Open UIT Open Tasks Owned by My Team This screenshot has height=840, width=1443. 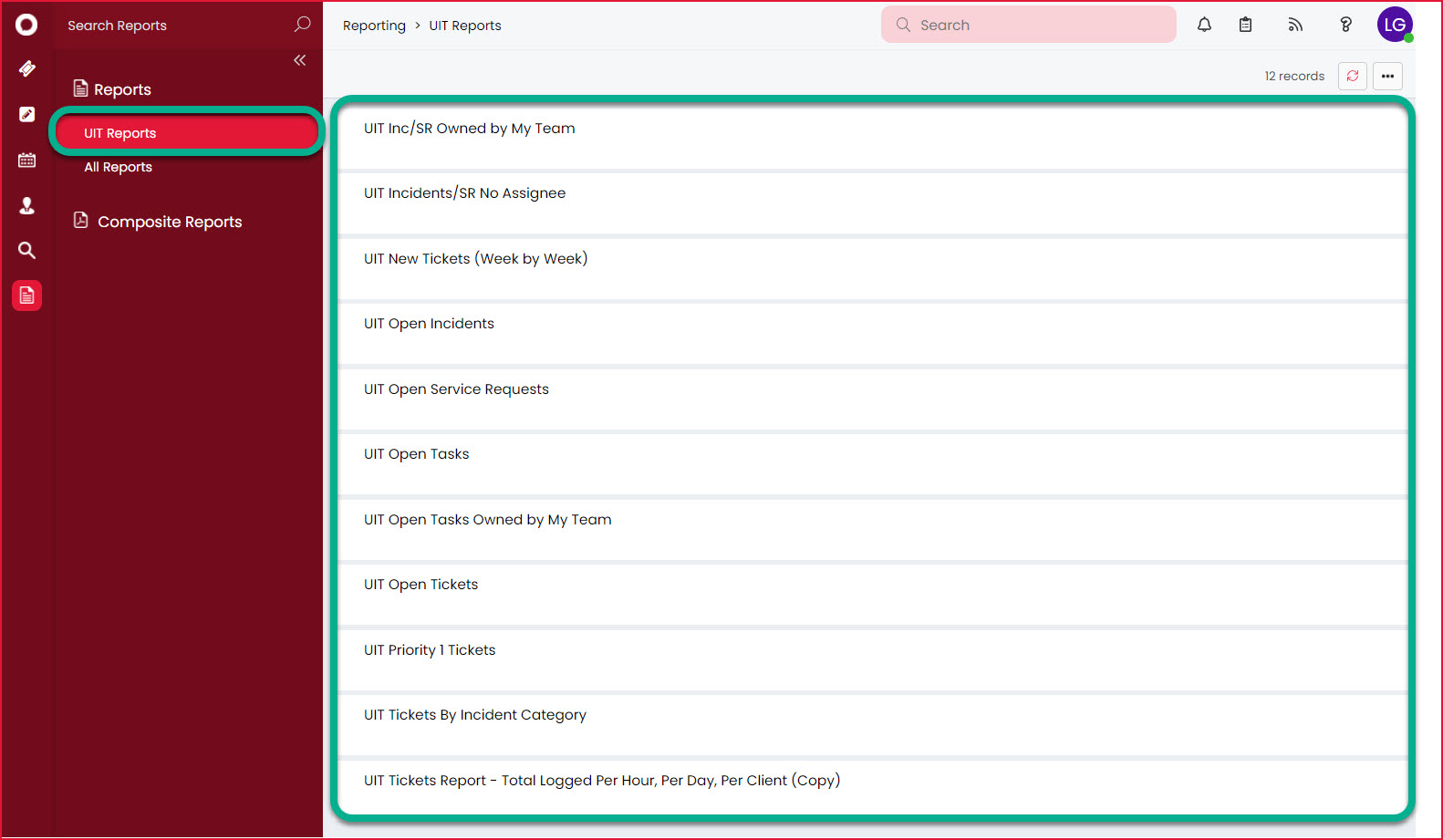[872, 529]
